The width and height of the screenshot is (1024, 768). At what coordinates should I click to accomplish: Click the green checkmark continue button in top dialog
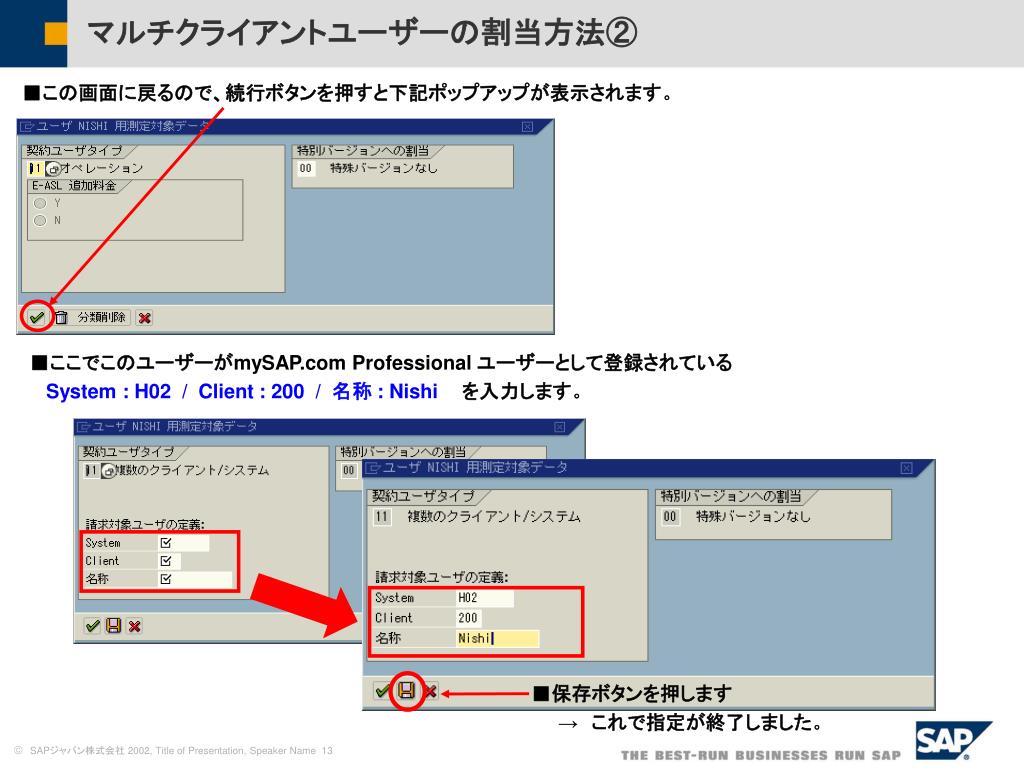(37, 318)
